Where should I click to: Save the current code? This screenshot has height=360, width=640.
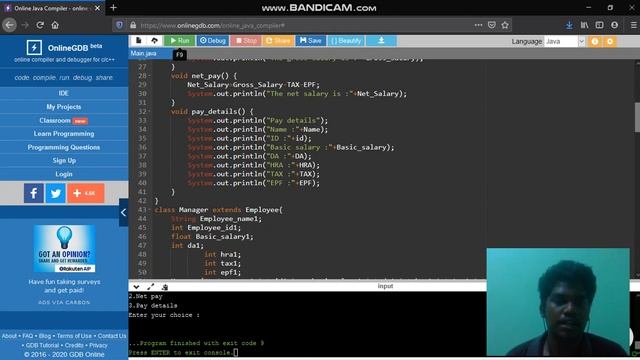tap(311, 40)
